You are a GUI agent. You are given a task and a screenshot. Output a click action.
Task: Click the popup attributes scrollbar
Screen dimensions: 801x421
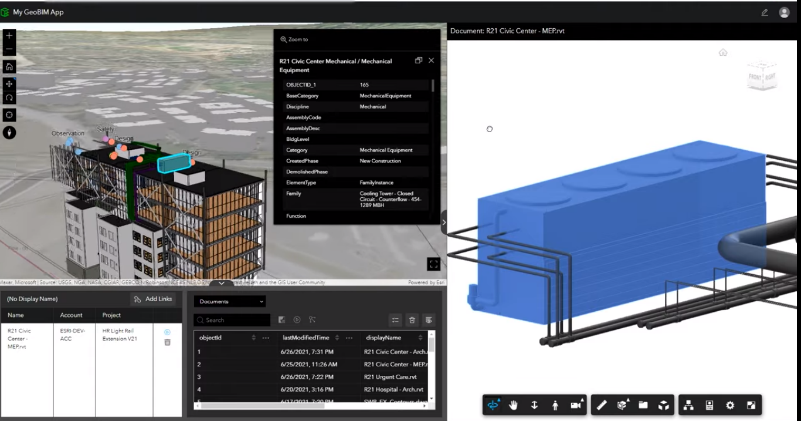pos(433,86)
